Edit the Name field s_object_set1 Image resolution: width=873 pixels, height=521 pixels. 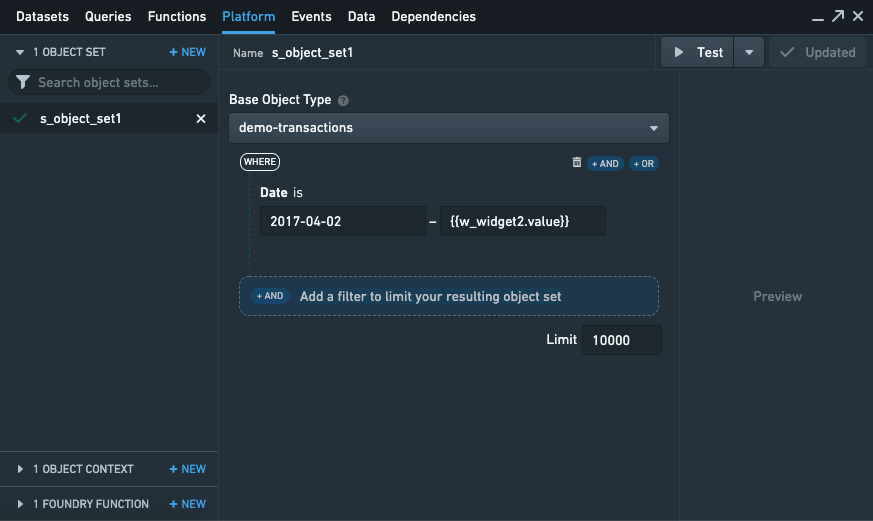[x=312, y=52]
